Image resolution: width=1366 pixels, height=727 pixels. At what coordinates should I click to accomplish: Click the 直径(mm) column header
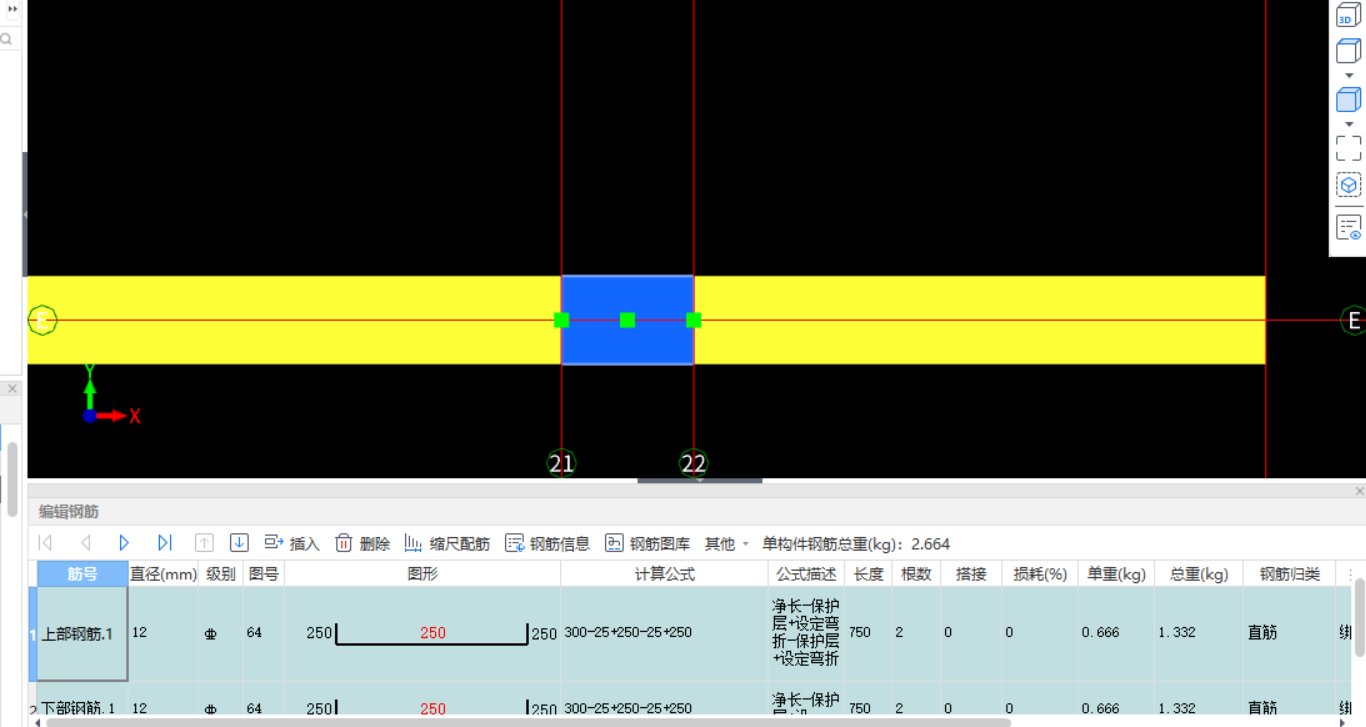163,574
